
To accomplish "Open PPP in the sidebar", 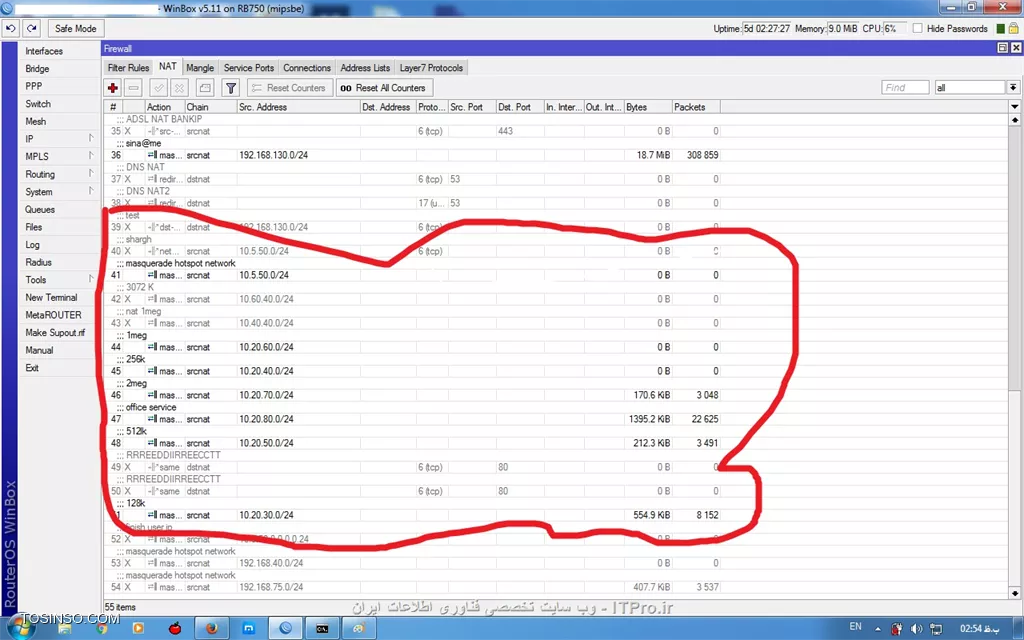I will click(34, 86).
